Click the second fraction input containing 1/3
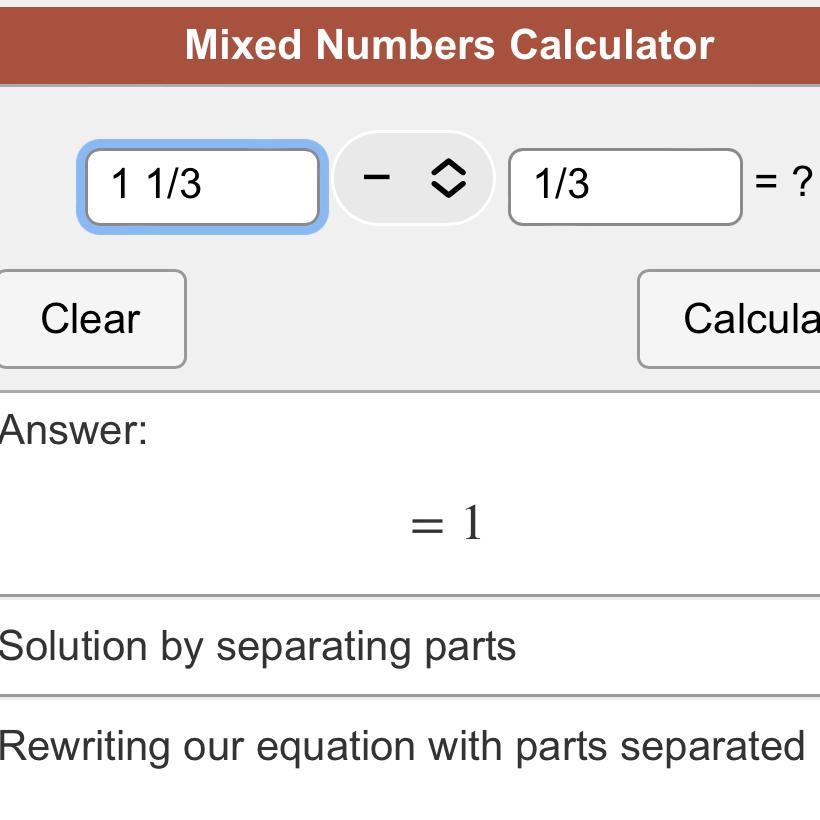This screenshot has height=820, width=820. (624, 186)
